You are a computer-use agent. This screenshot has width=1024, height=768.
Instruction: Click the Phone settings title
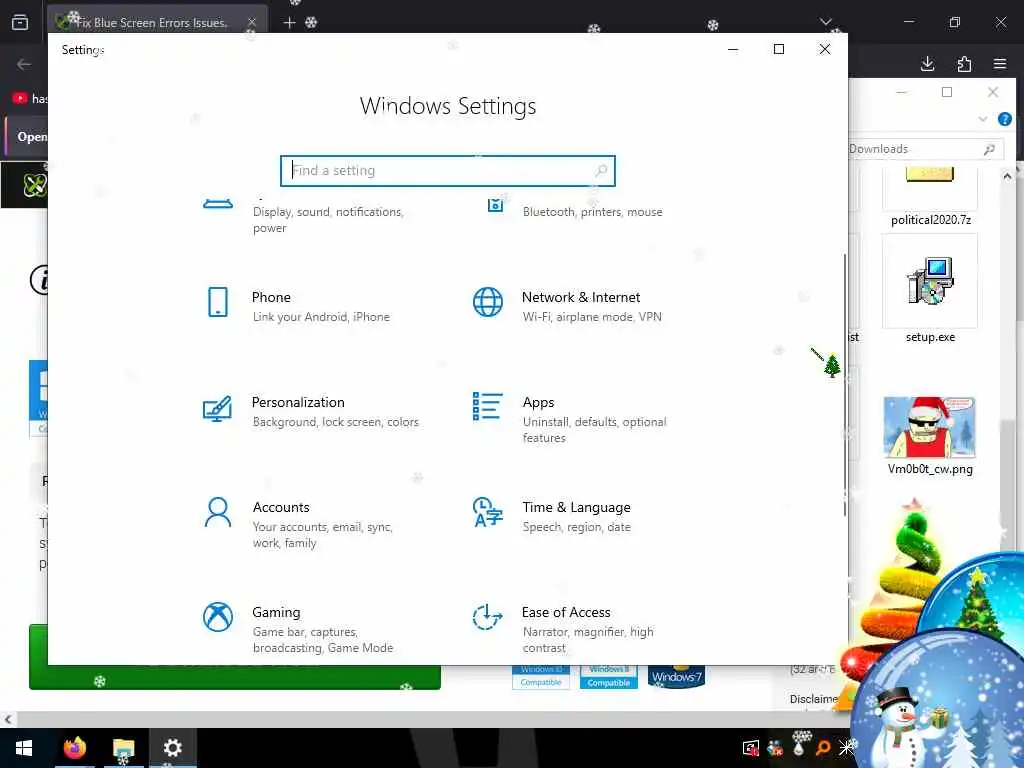pyautogui.click(x=271, y=297)
